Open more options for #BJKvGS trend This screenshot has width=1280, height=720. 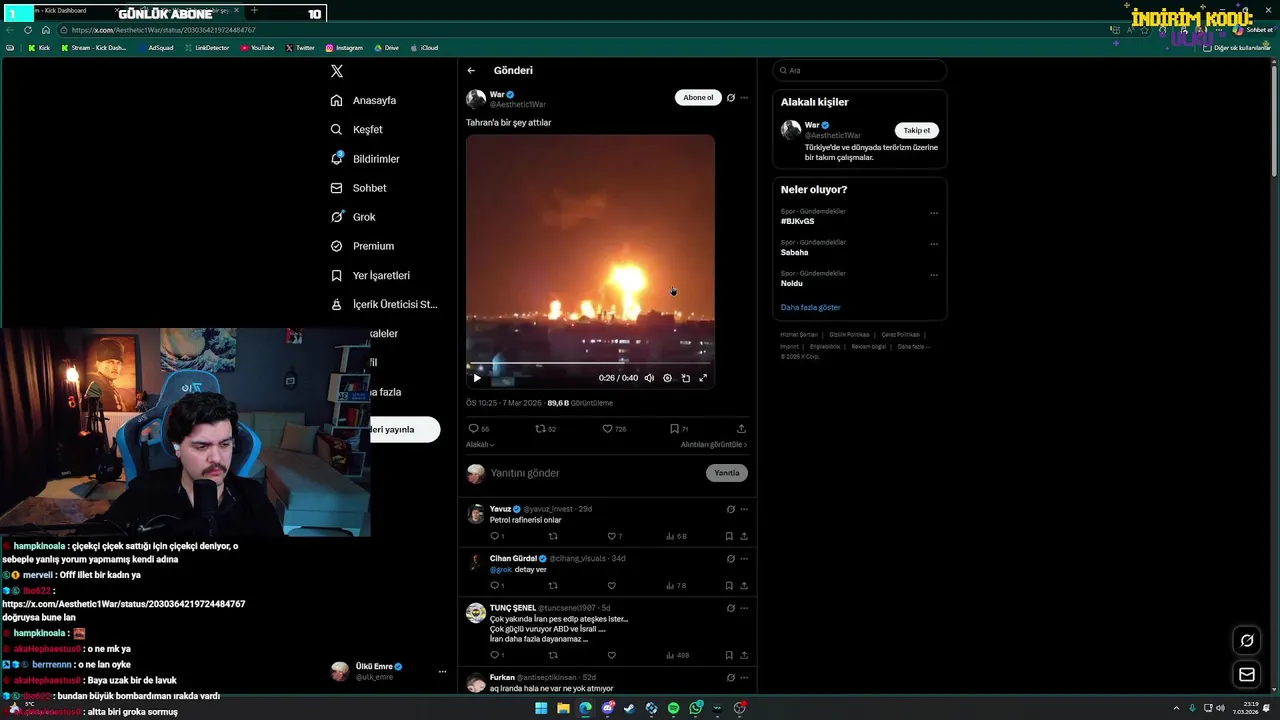934,213
